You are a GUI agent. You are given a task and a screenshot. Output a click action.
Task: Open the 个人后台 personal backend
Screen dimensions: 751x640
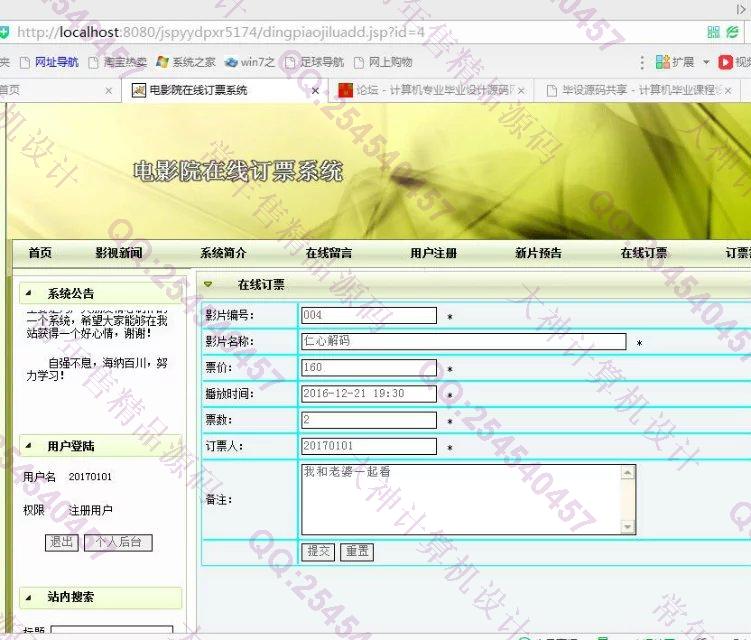pos(118,542)
